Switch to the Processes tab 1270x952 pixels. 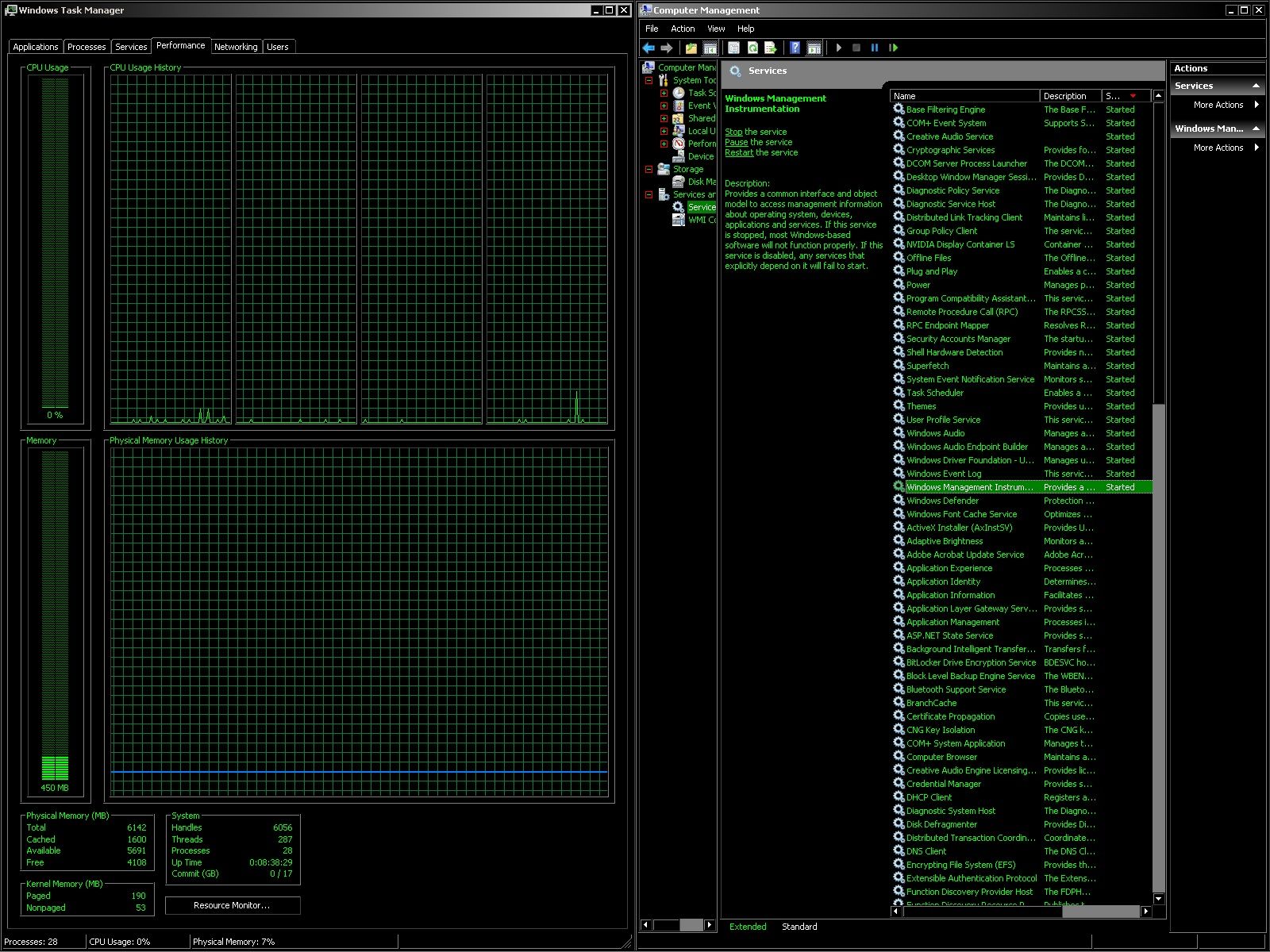pyautogui.click(x=87, y=47)
